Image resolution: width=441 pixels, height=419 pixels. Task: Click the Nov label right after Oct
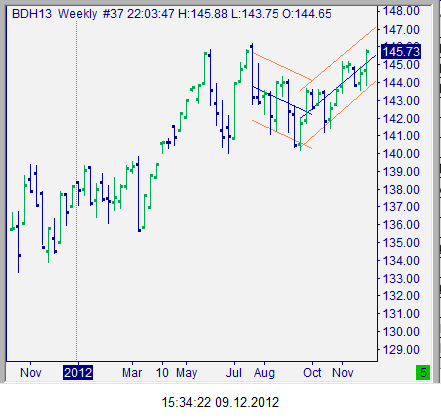point(343,372)
